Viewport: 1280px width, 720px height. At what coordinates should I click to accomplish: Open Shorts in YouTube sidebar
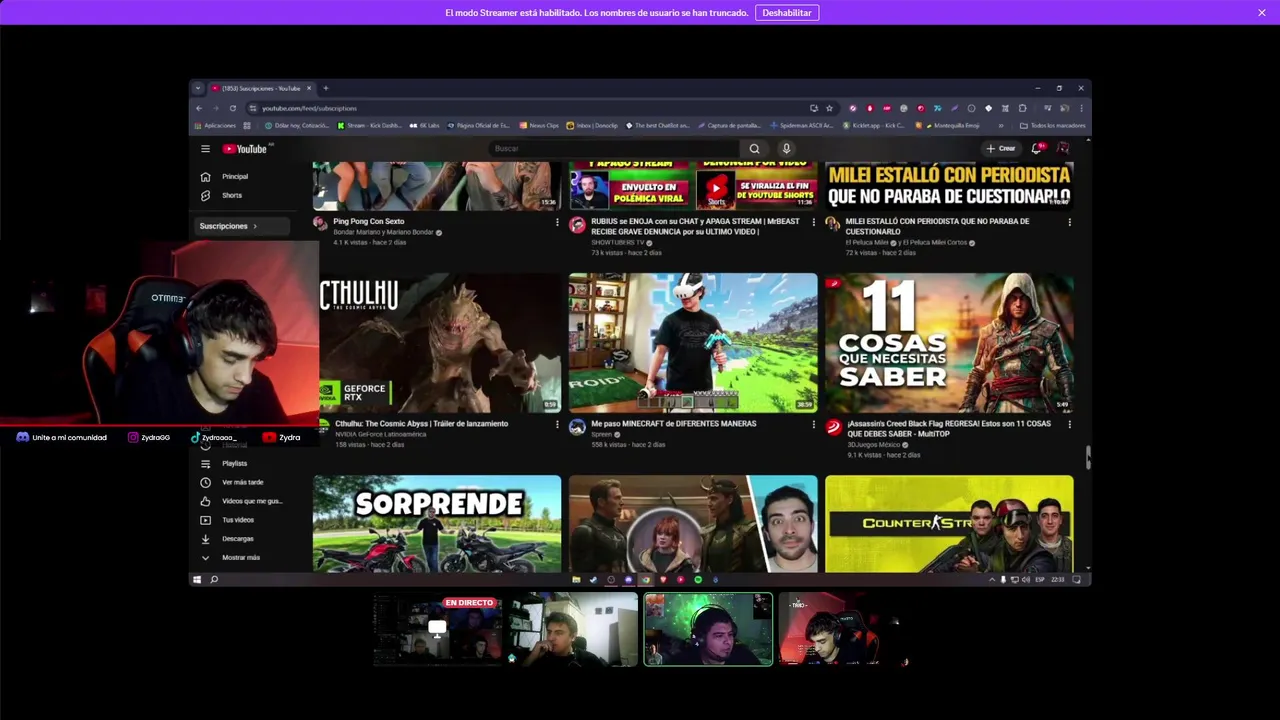pos(240,196)
